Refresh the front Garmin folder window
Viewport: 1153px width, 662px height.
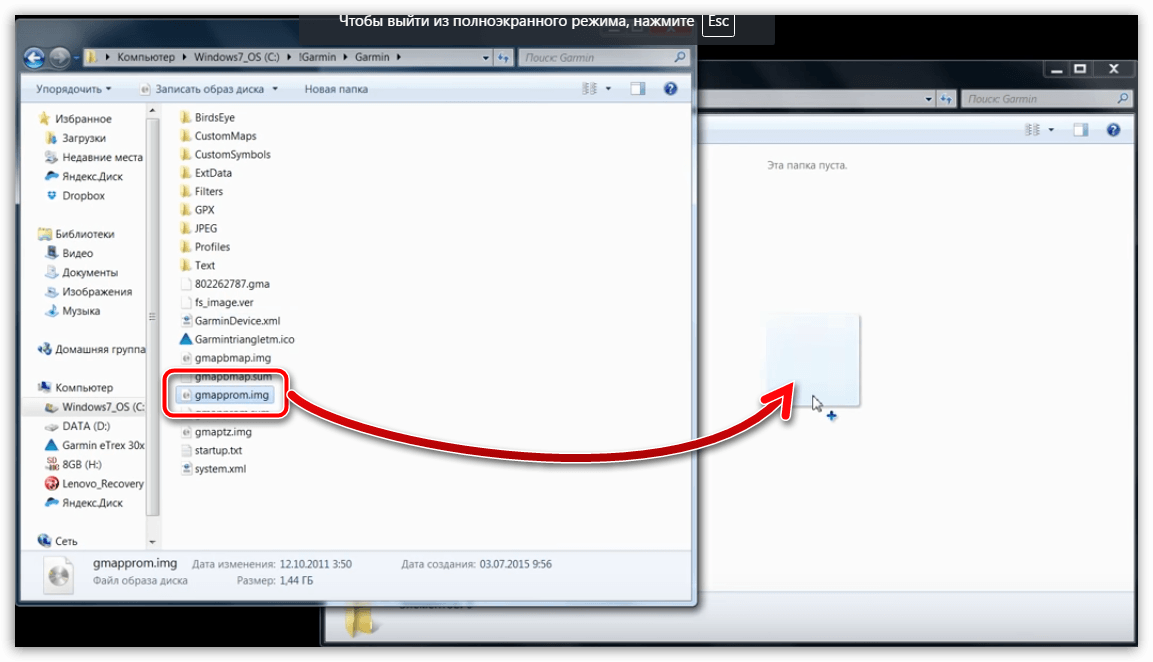tap(503, 57)
